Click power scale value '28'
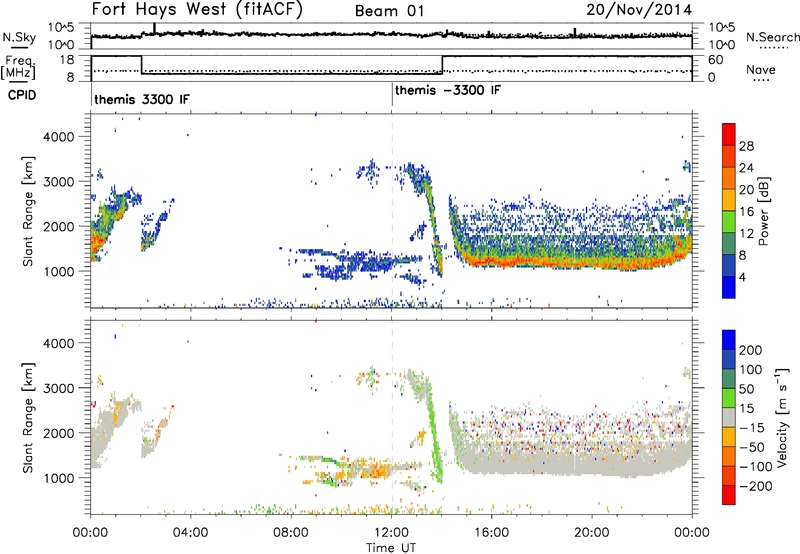This screenshot has height=554, width=800. pos(746,146)
